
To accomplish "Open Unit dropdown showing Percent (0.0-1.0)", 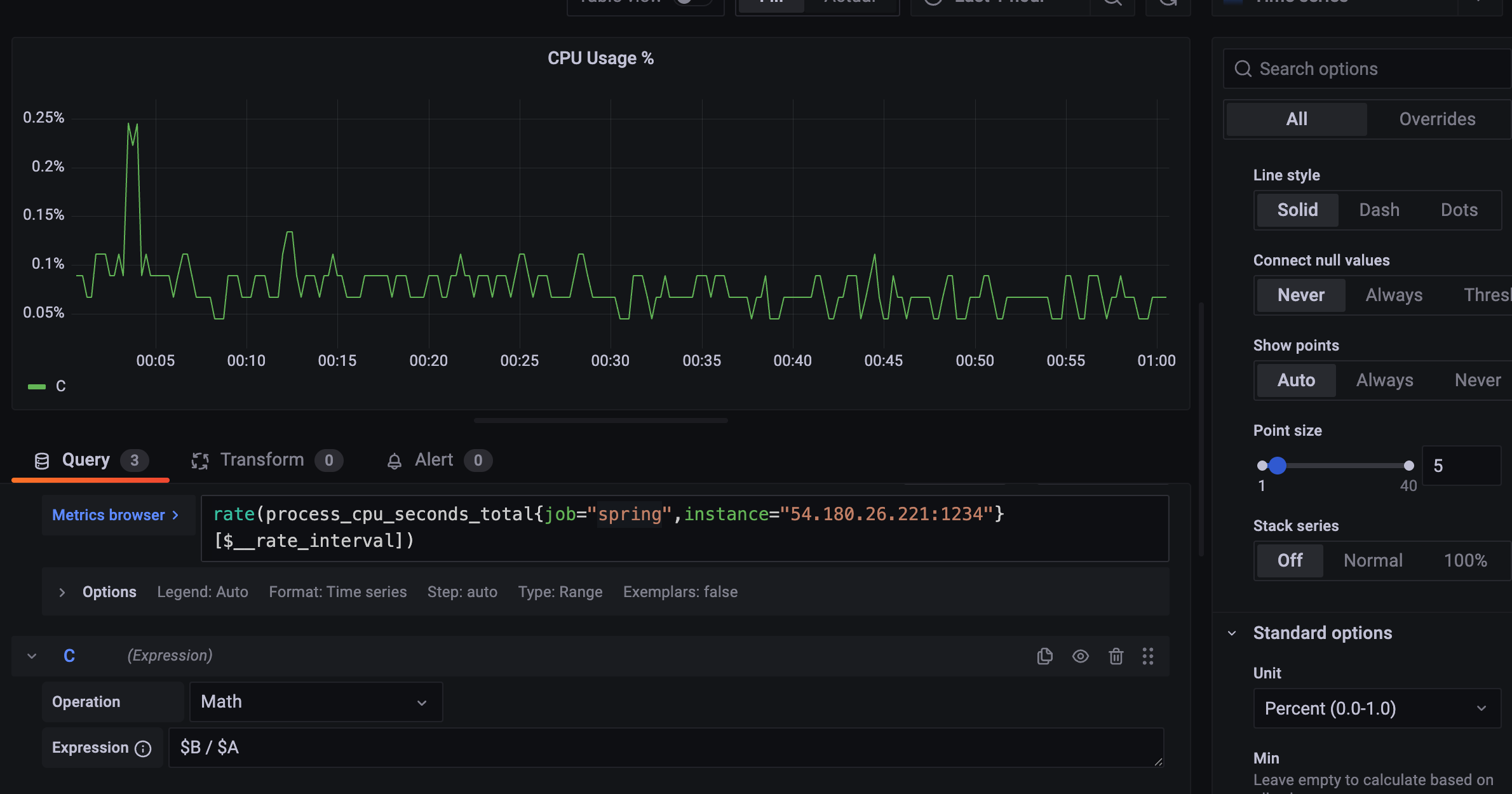I will click(x=1377, y=708).
